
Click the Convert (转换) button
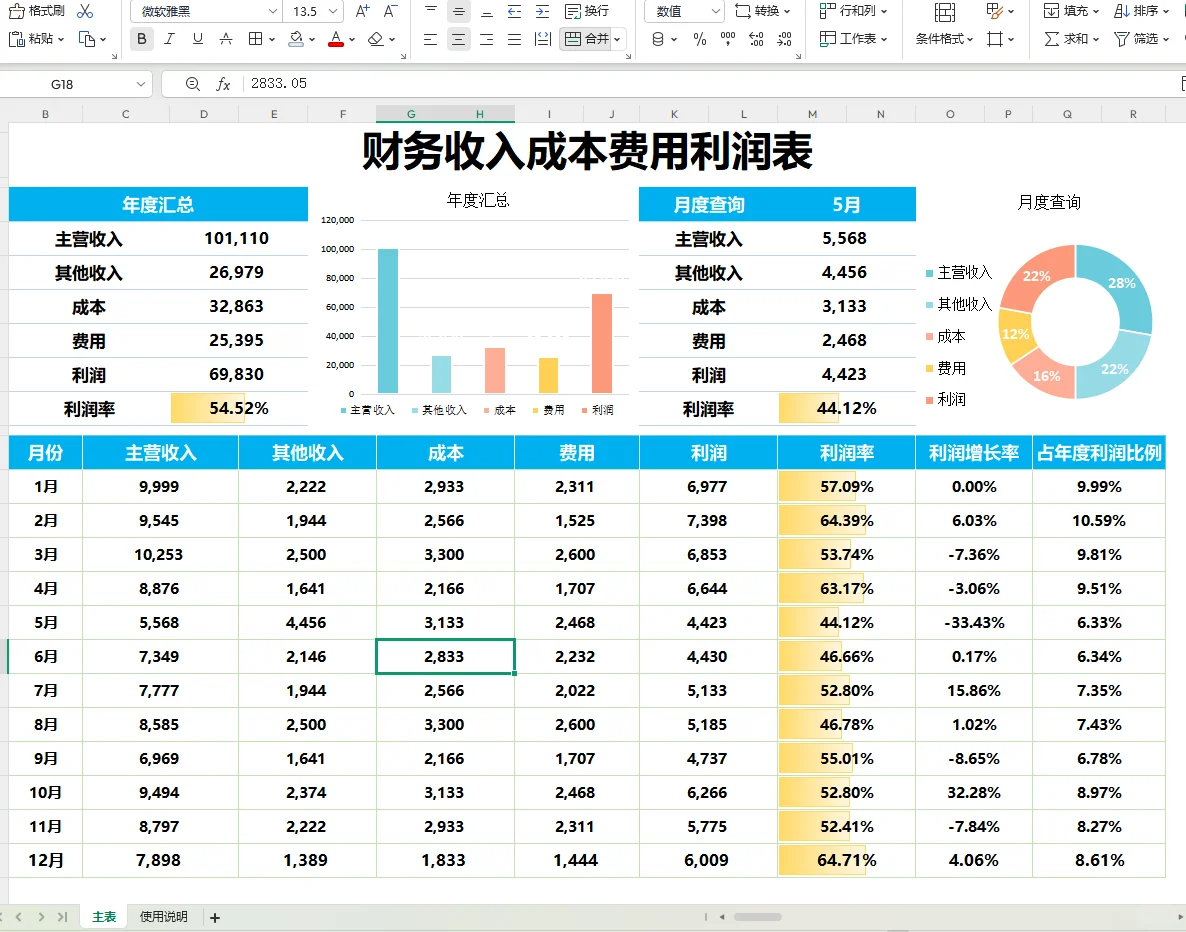(x=762, y=11)
